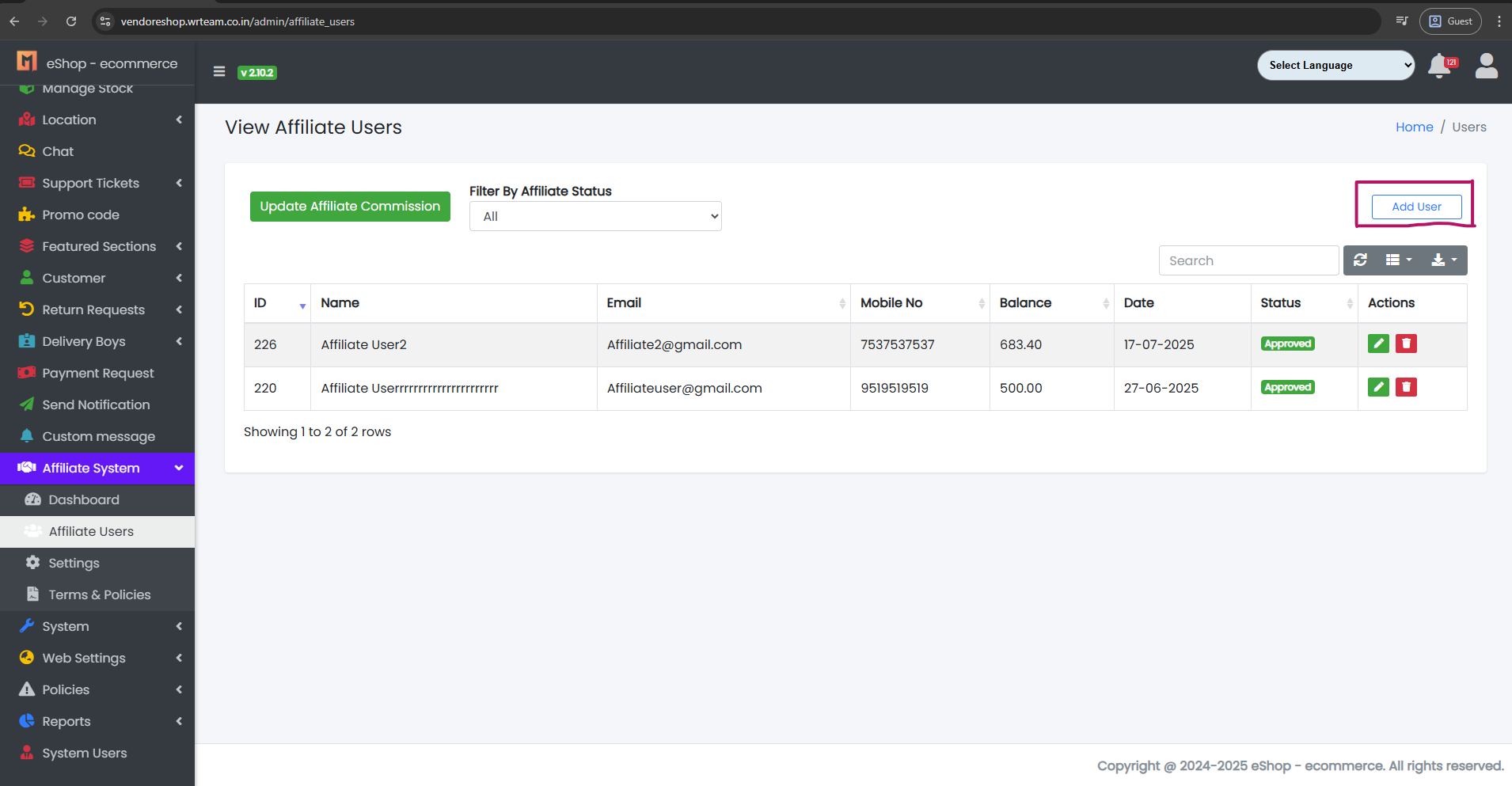
Task: Open the table columns toggle dropdown
Action: (1399, 260)
